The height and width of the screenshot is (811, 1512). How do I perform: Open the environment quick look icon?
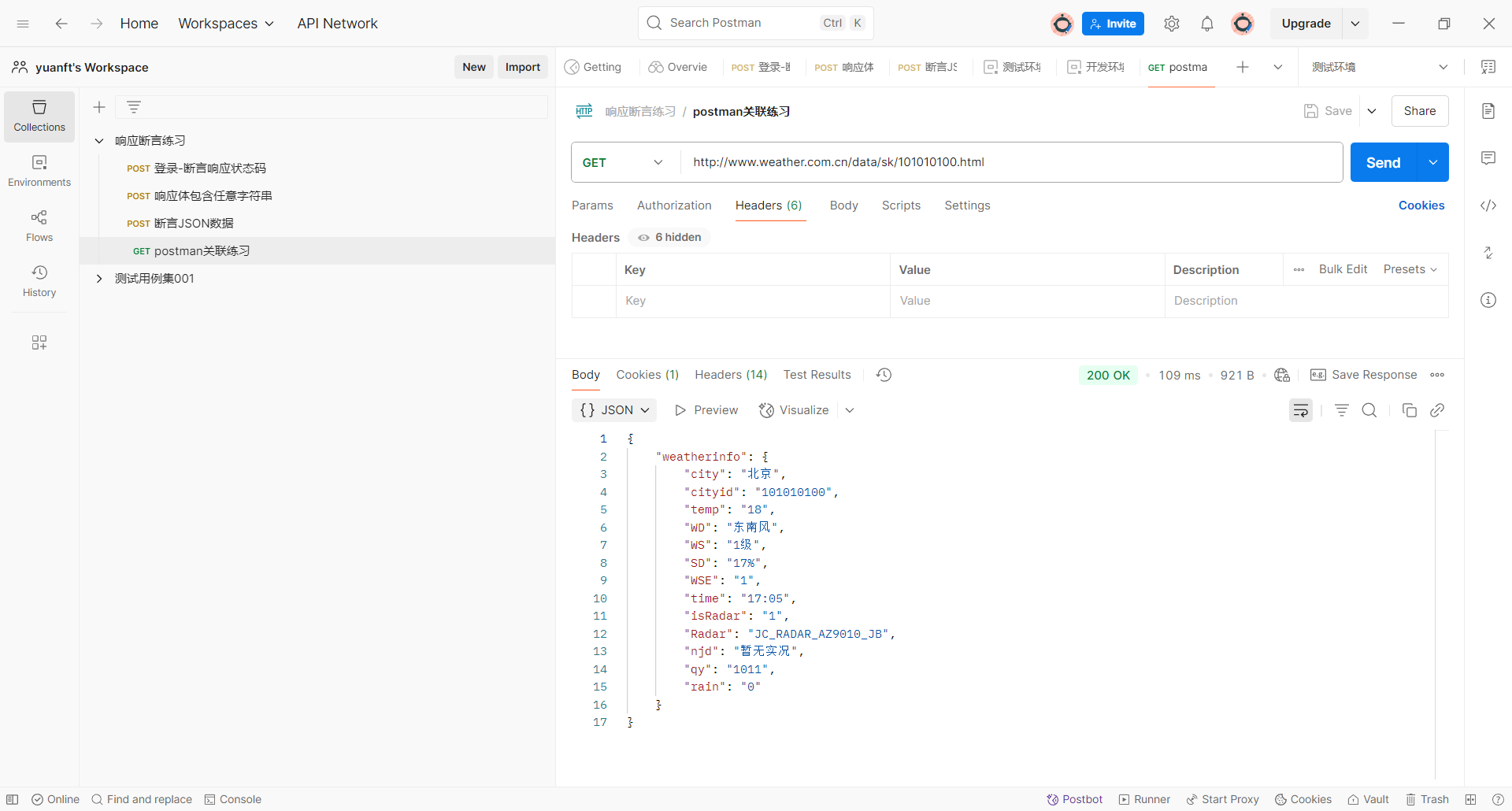(x=1488, y=67)
